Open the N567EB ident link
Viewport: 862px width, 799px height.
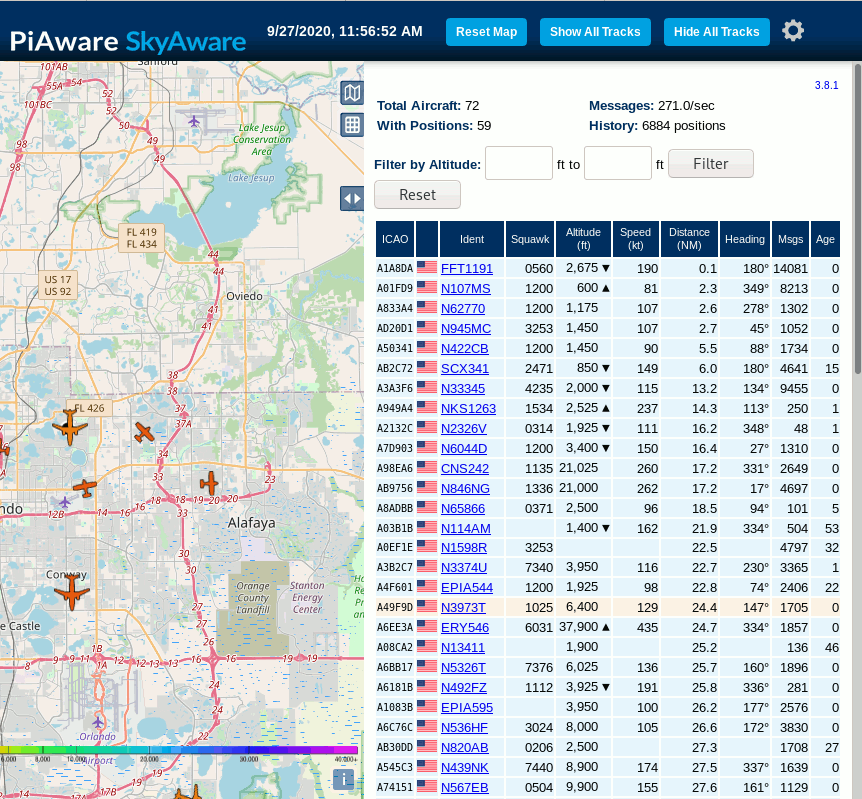[465, 788]
